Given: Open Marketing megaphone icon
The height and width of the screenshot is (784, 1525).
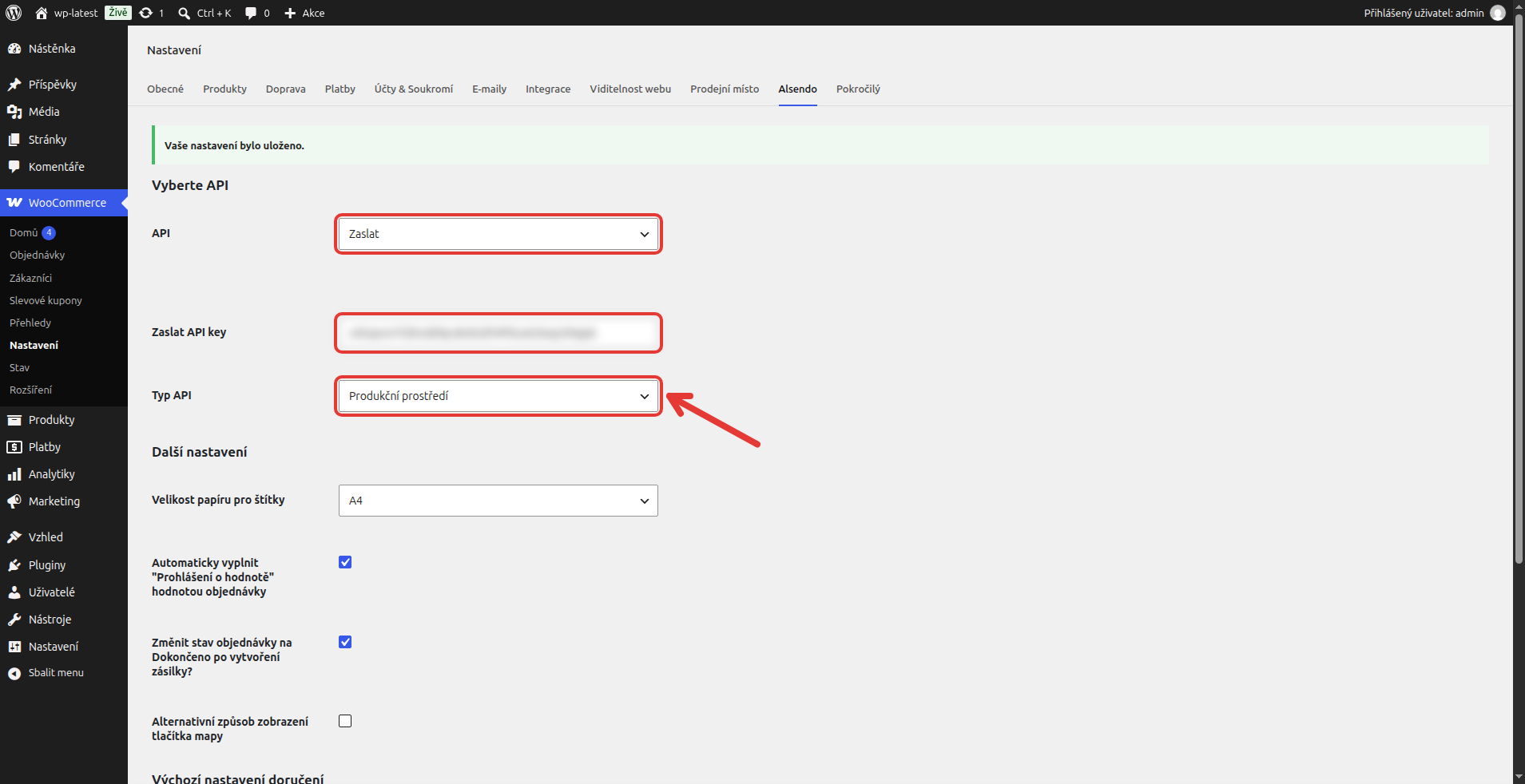Looking at the screenshot, I should (14, 501).
